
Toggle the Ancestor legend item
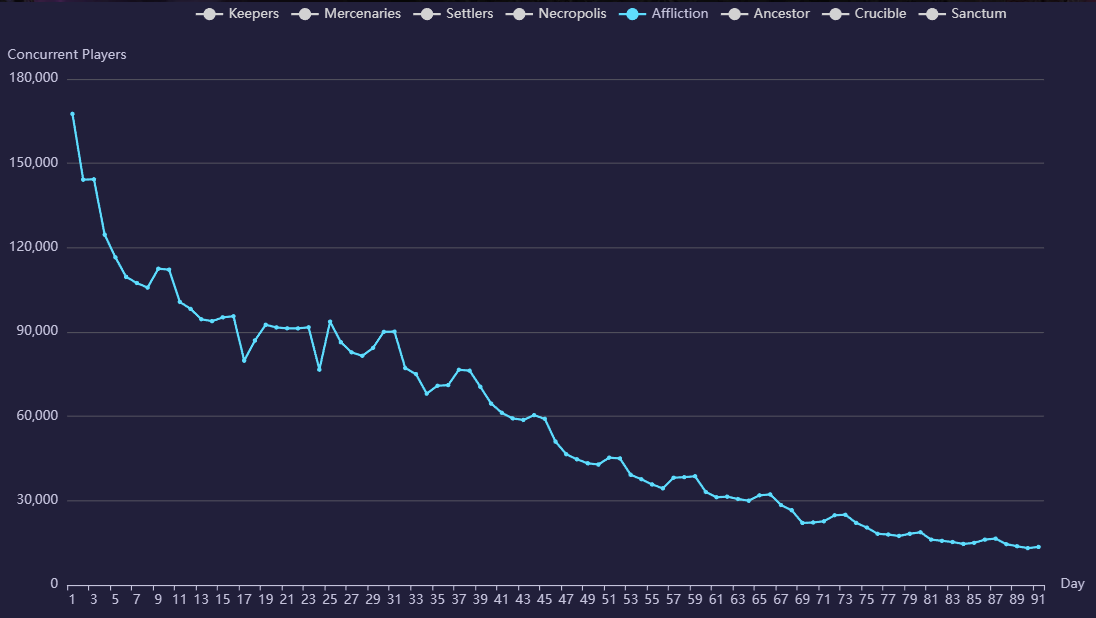point(765,13)
